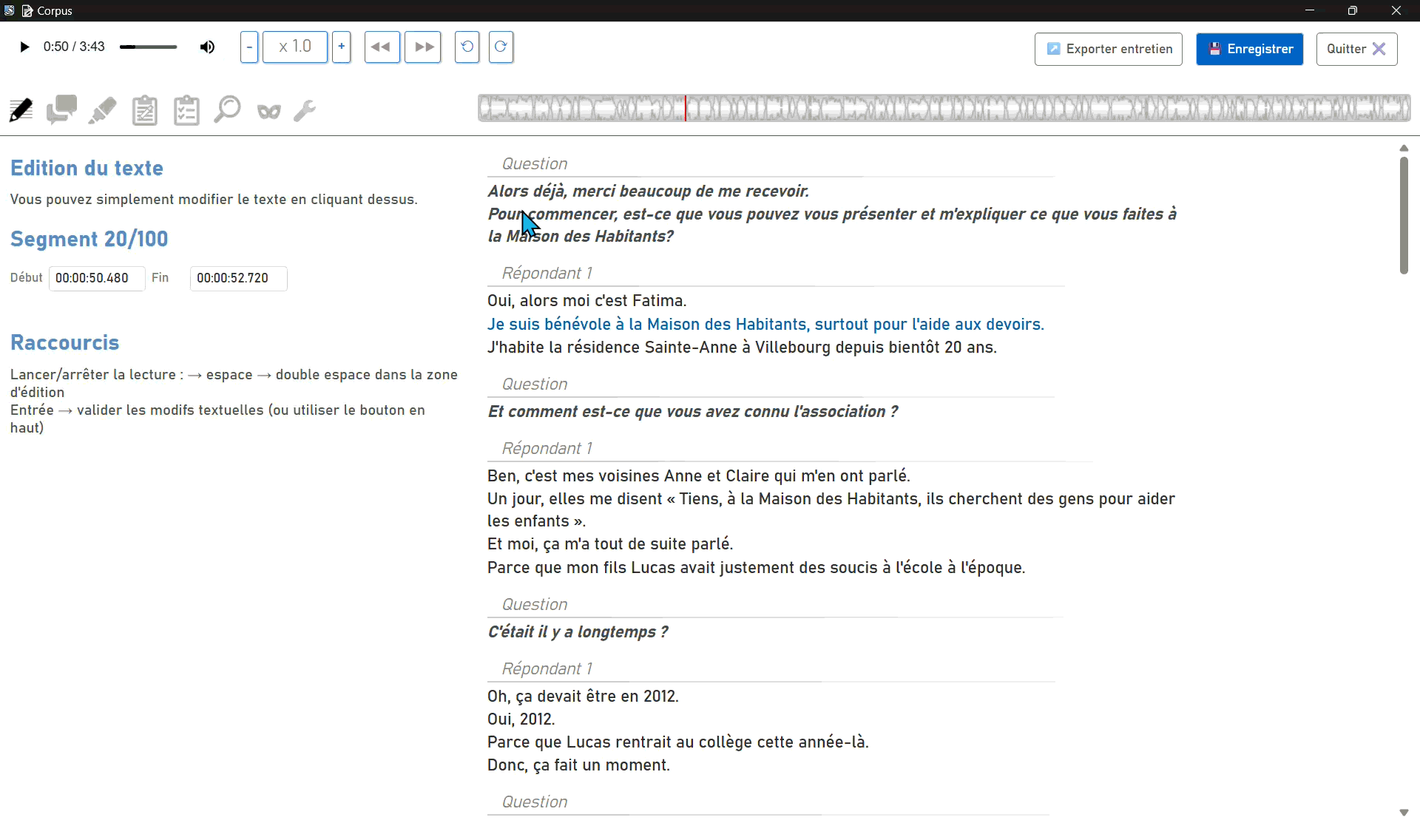Adjust the volume slider
This screenshot has width=1420, height=840.
[x=149, y=47]
